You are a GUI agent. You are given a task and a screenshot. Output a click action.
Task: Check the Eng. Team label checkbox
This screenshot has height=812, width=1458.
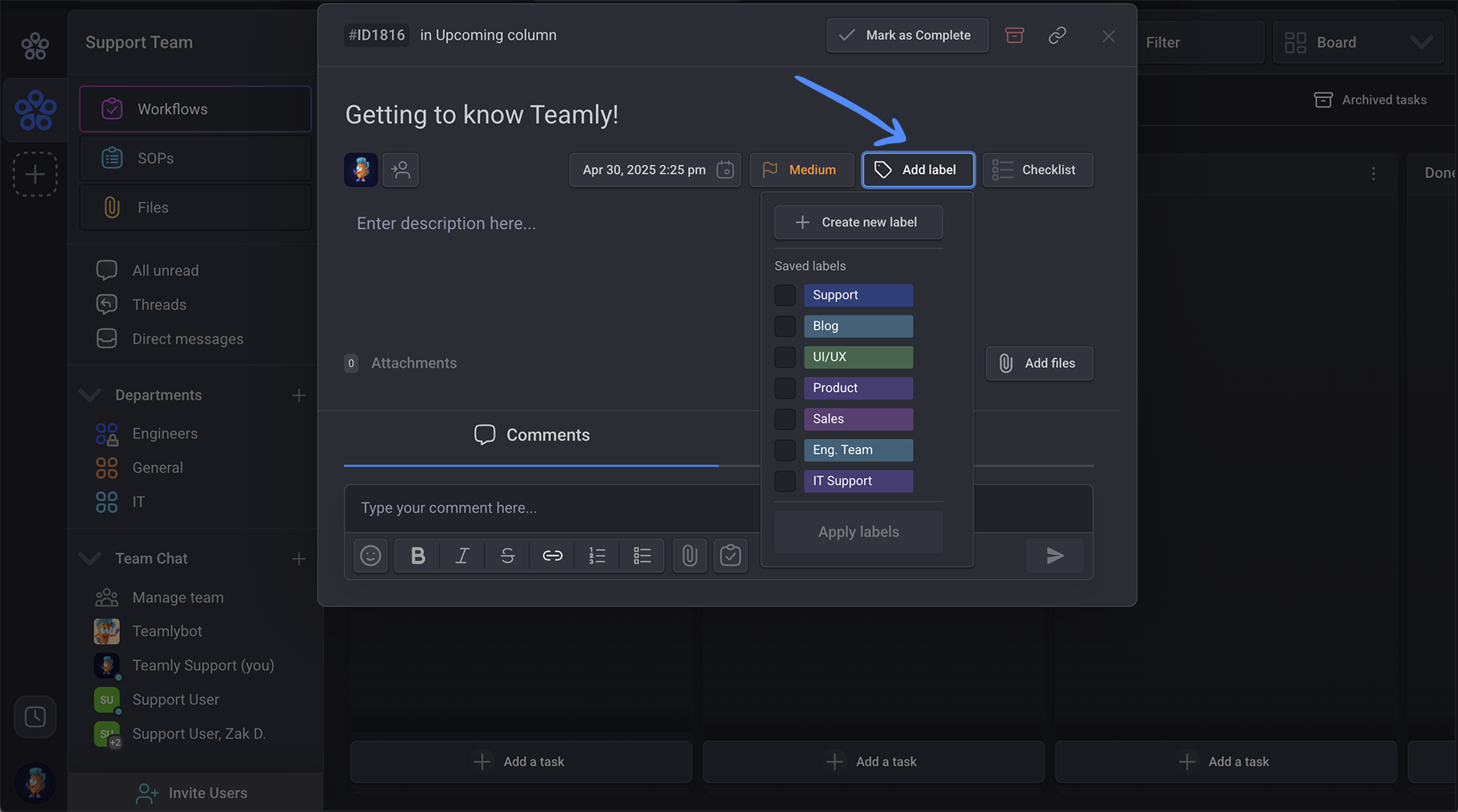click(784, 450)
